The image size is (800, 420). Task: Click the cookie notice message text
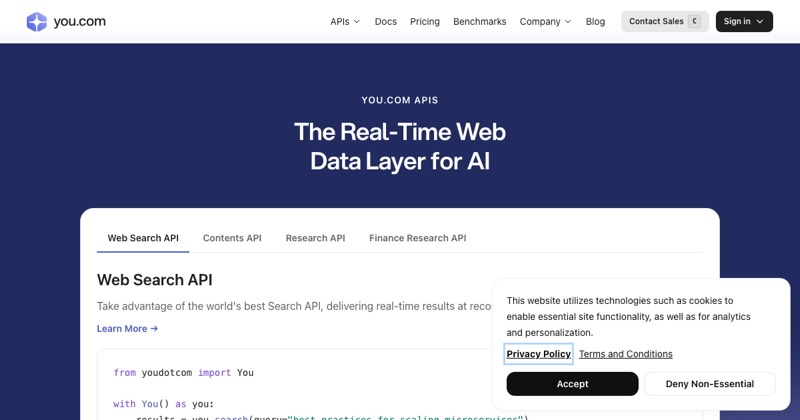pyautogui.click(x=629, y=316)
